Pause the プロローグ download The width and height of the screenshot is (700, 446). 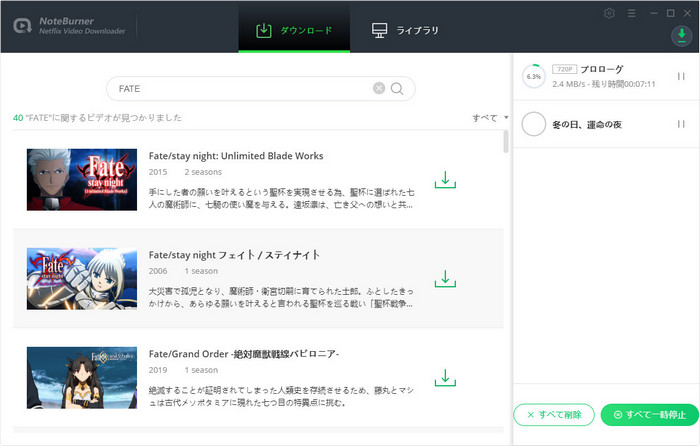[x=681, y=76]
